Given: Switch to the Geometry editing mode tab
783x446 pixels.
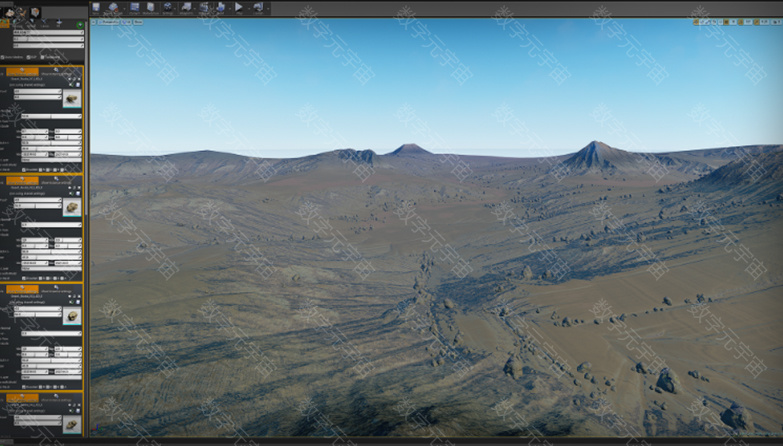Looking at the screenshot, I should click(x=35, y=12).
